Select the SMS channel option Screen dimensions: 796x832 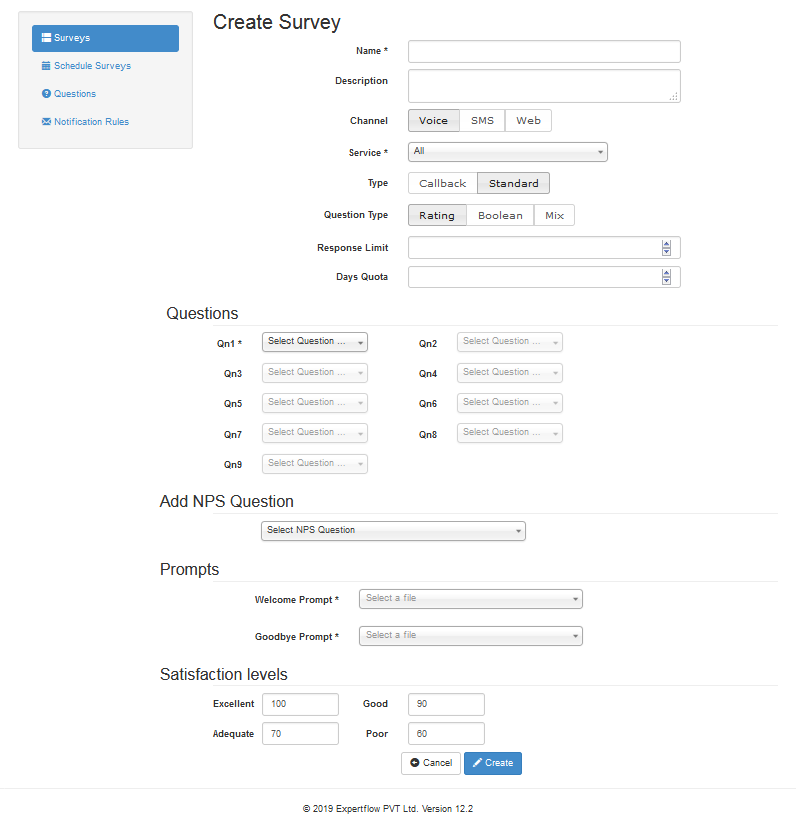[x=482, y=120]
